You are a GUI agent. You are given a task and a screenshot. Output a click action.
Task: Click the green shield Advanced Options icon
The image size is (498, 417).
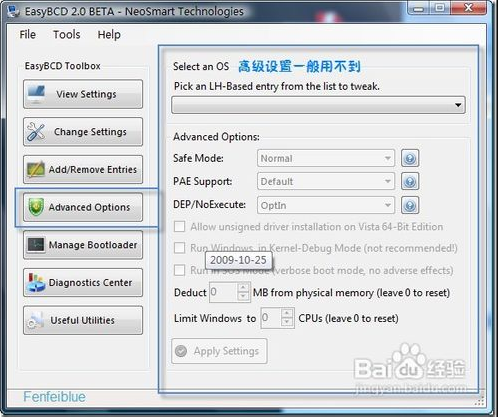[x=36, y=207]
